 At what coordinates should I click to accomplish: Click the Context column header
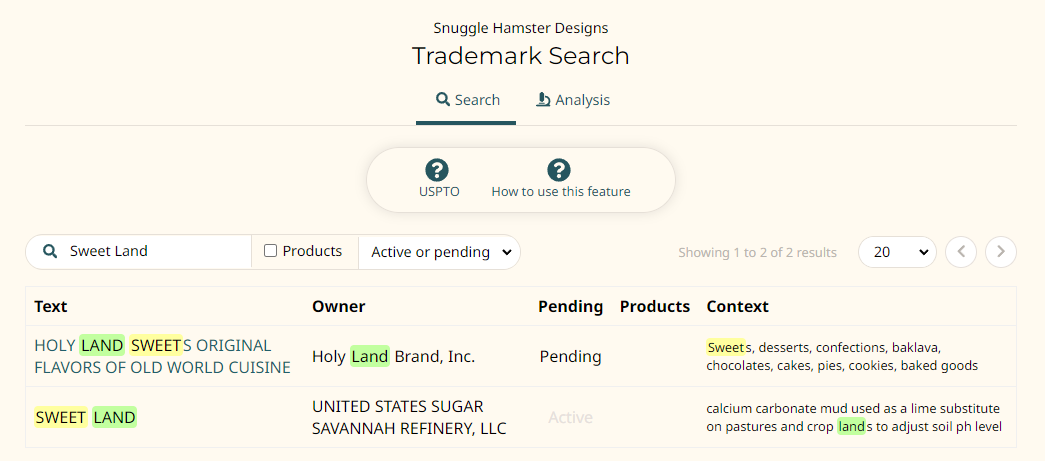tap(738, 306)
